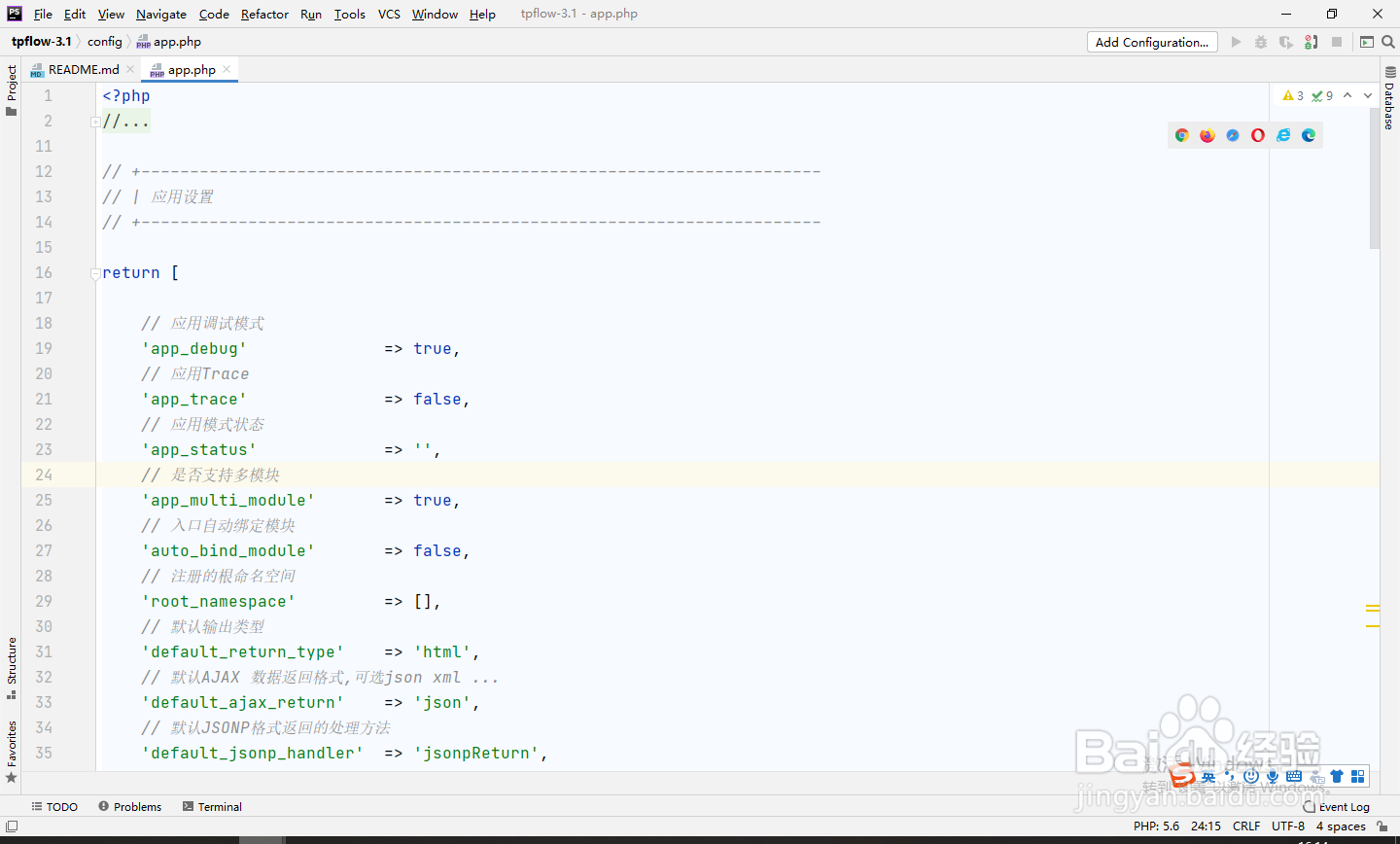Close the app.php tab
1400x844 pixels.
click(x=227, y=69)
